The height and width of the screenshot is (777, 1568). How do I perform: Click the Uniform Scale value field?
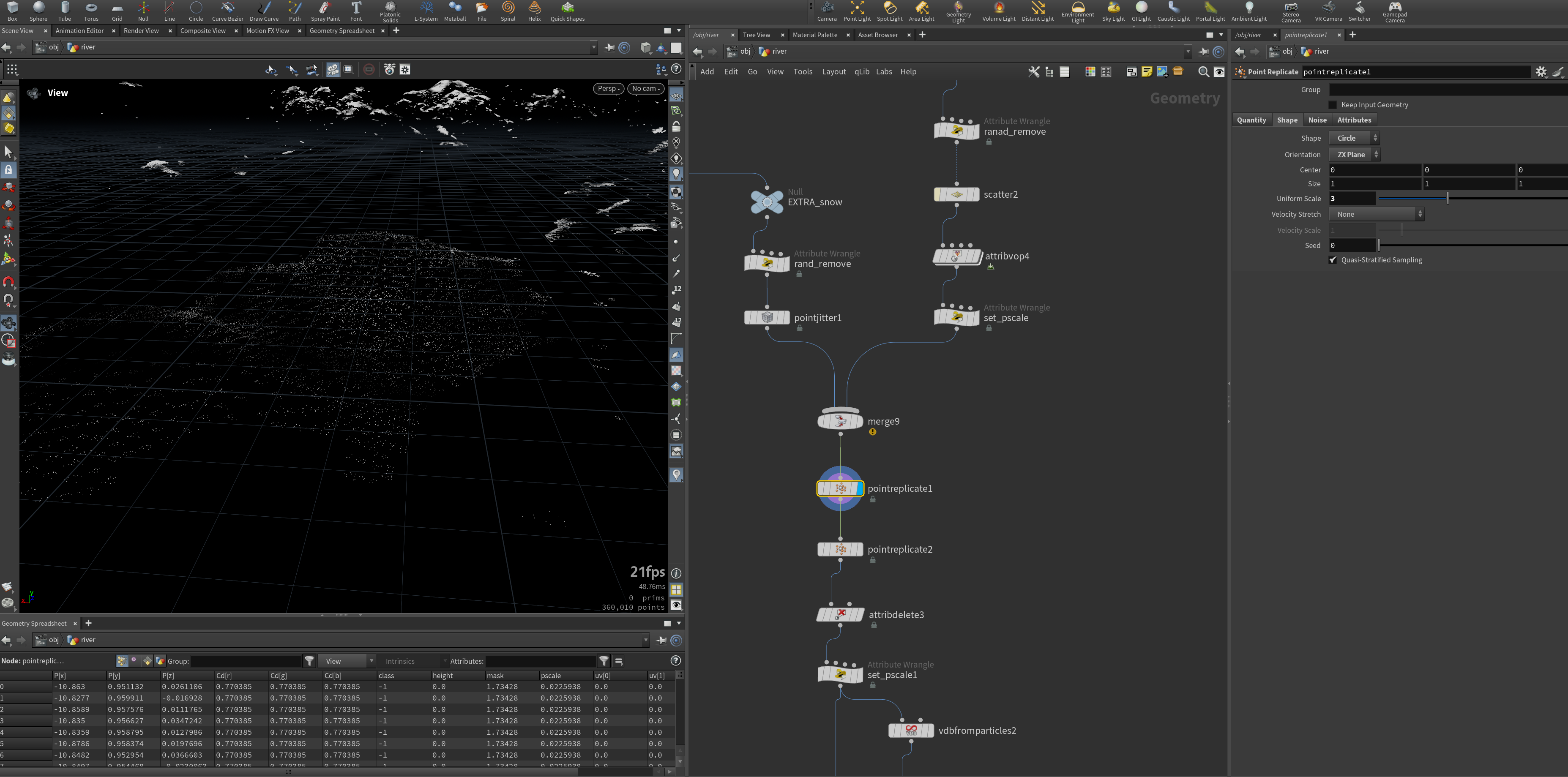point(1352,198)
